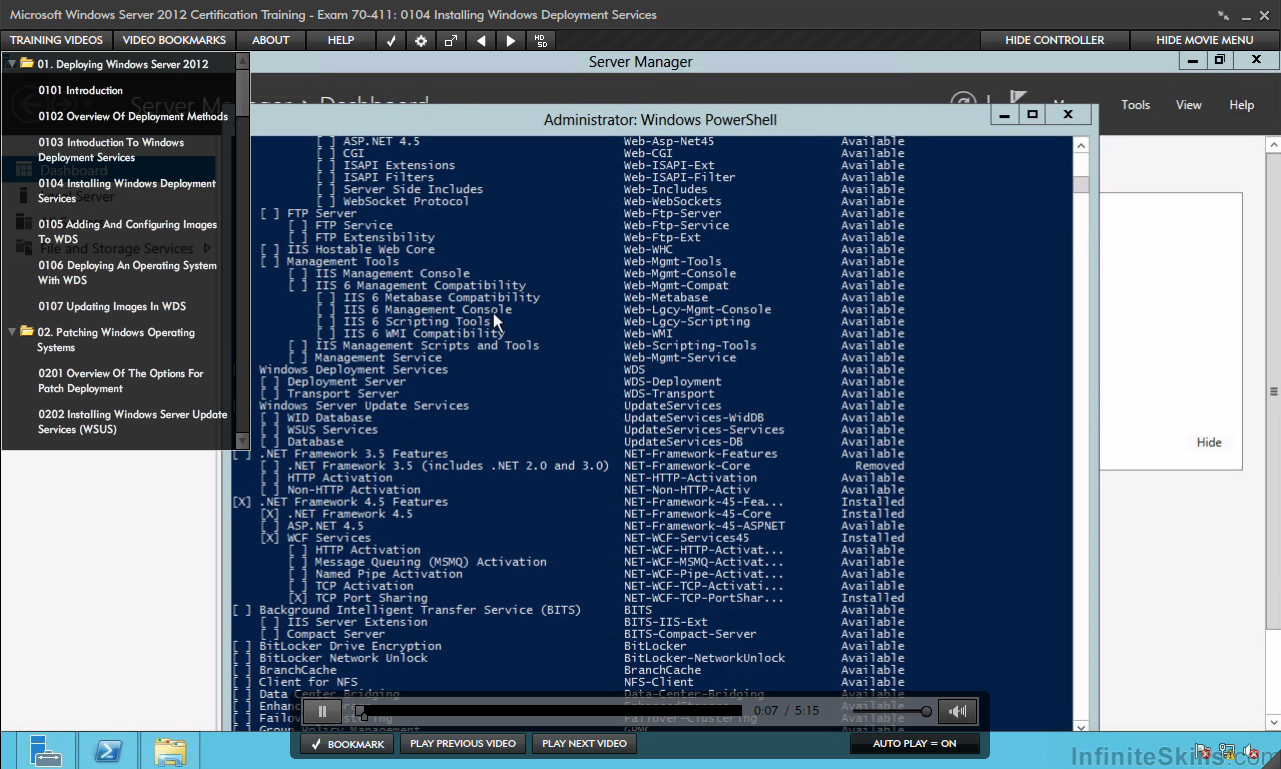Click the video list scrollbar down arrow
The width and height of the screenshot is (1281, 769).
coord(242,440)
